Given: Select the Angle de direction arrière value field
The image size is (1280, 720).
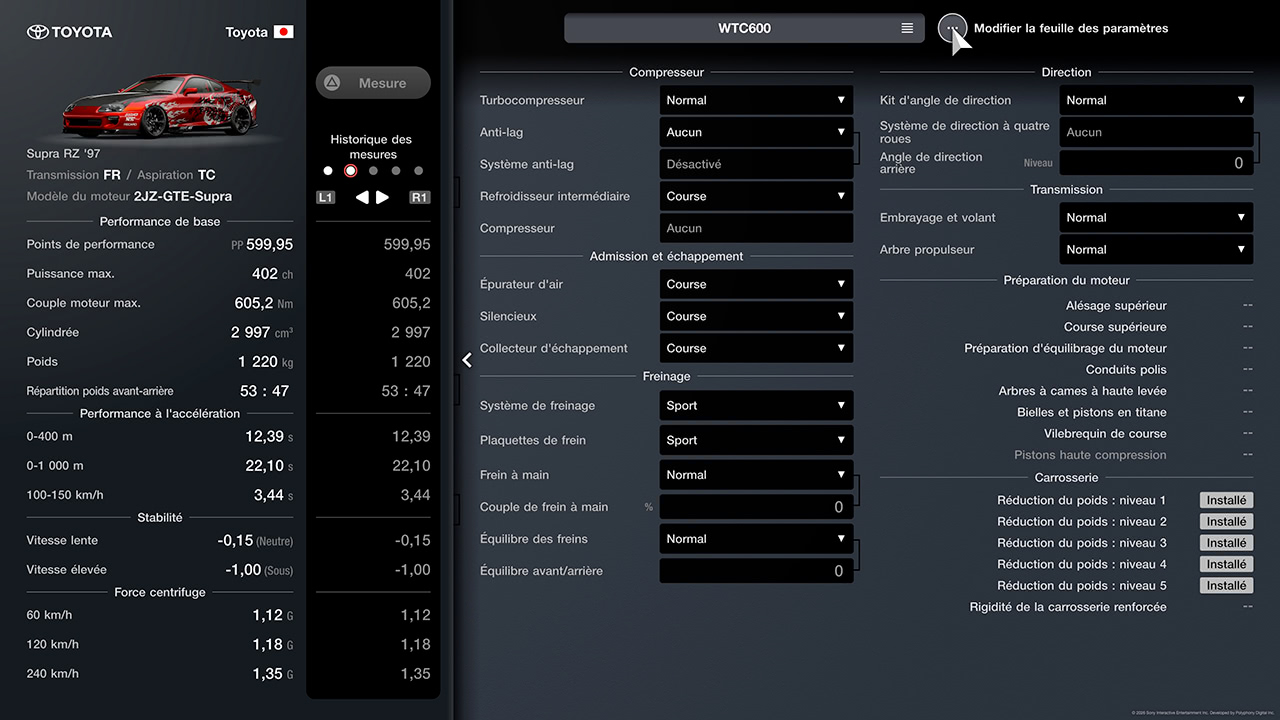Looking at the screenshot, I should point(1156,163).
